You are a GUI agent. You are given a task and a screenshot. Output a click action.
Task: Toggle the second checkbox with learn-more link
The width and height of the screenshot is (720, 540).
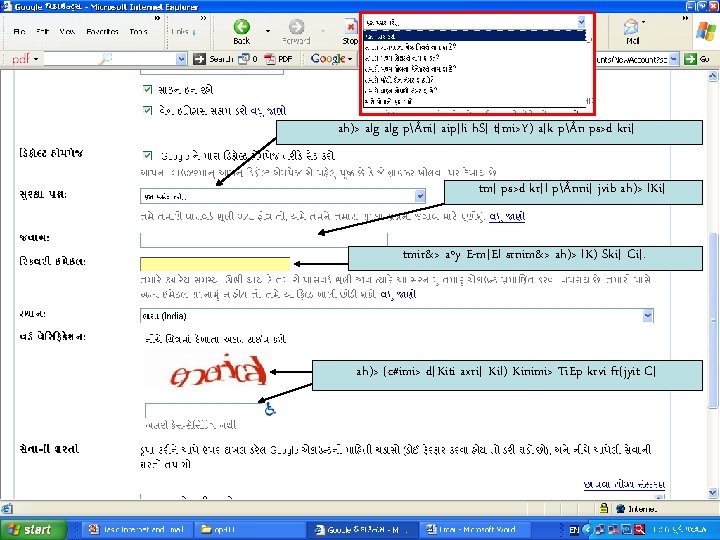click(x=147, y=110)
